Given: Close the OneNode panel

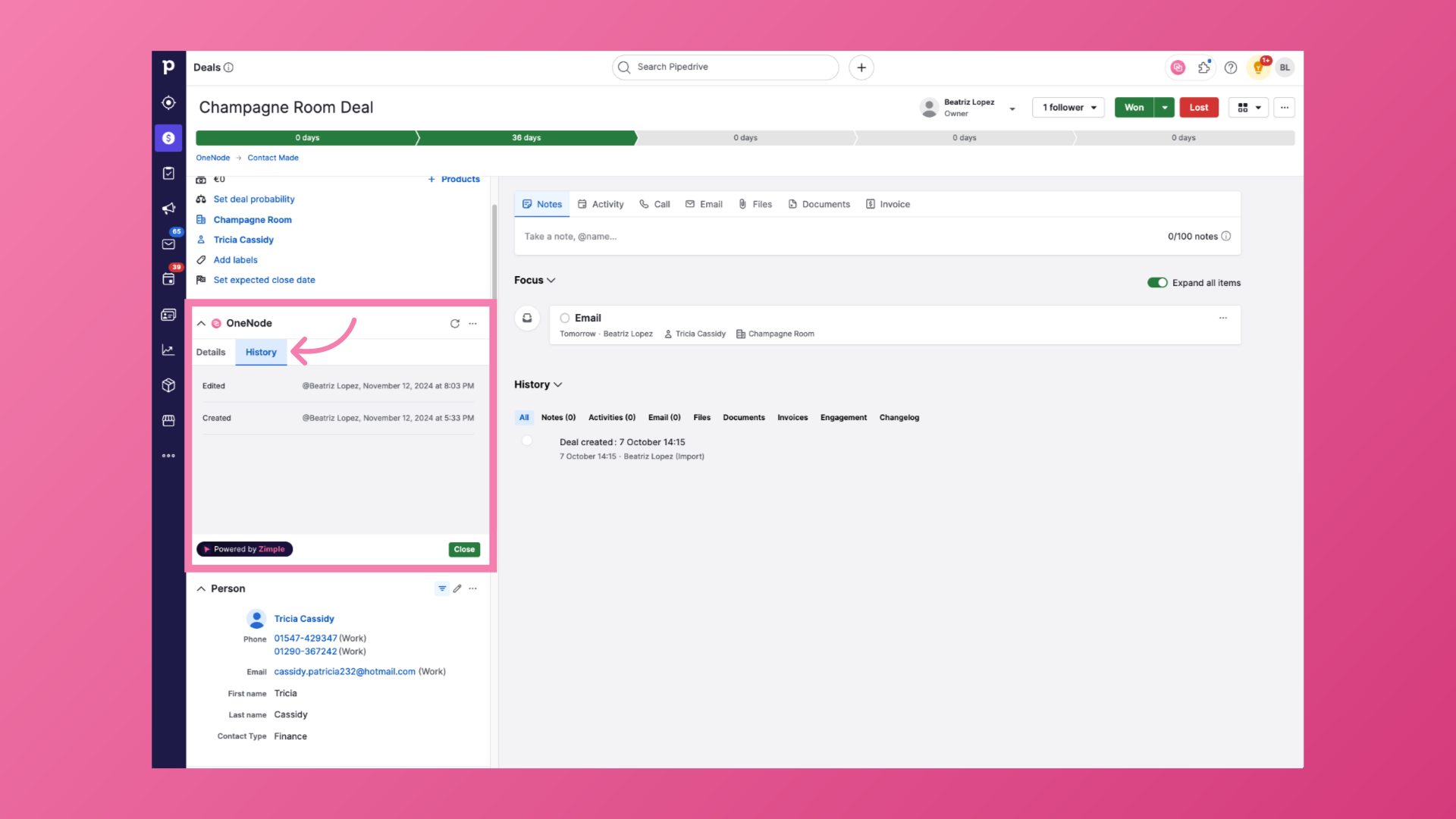Looking at the screenshot, I should (x=464, y=550).
